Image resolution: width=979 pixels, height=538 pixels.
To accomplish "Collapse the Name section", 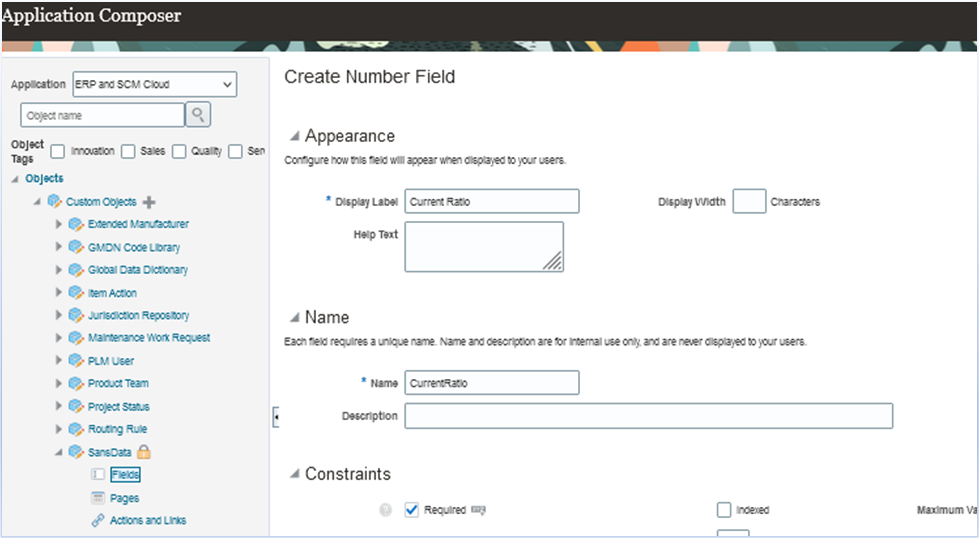I will (294, 318).
